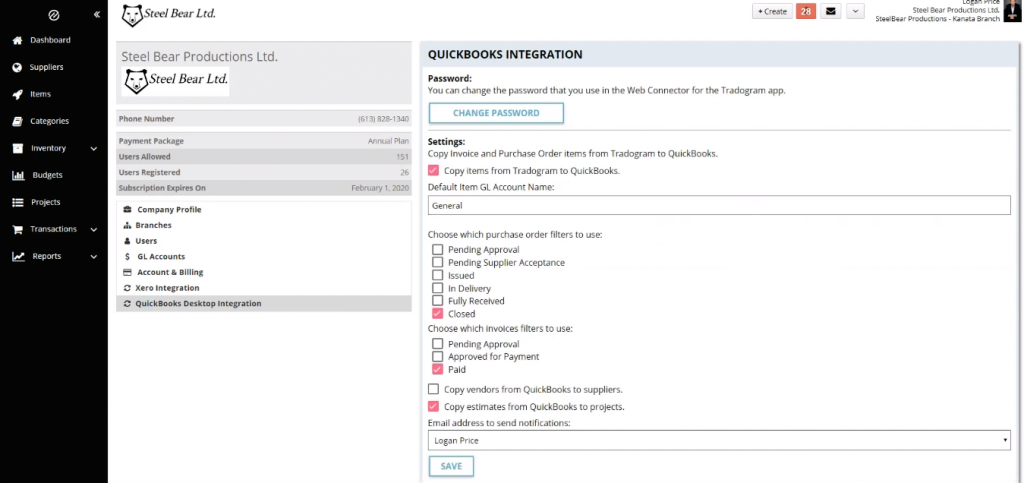The height and width of the screenshot is (483, 1024).
Task: Go to Dashboard in sidebar
Action: tap(50, 40)
